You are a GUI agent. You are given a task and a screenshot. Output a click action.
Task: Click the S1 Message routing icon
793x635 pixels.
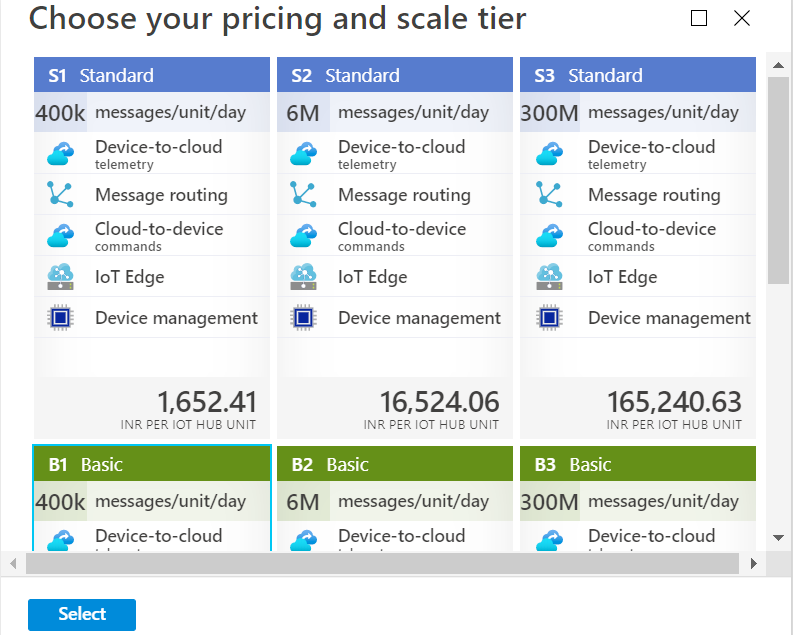tap(60, 195)
